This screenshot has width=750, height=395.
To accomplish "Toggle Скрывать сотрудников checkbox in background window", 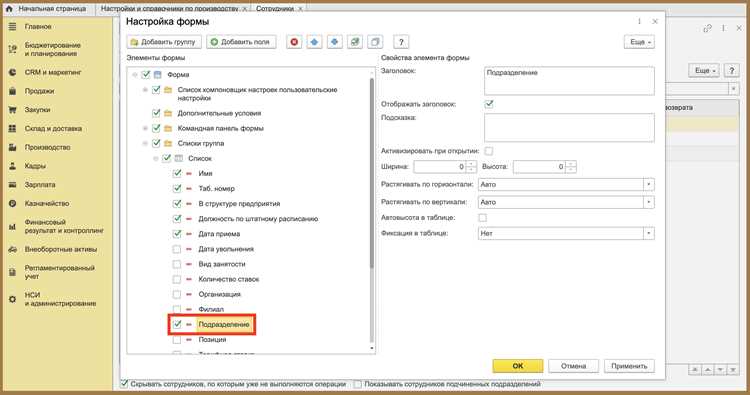I will pos(124,384).
